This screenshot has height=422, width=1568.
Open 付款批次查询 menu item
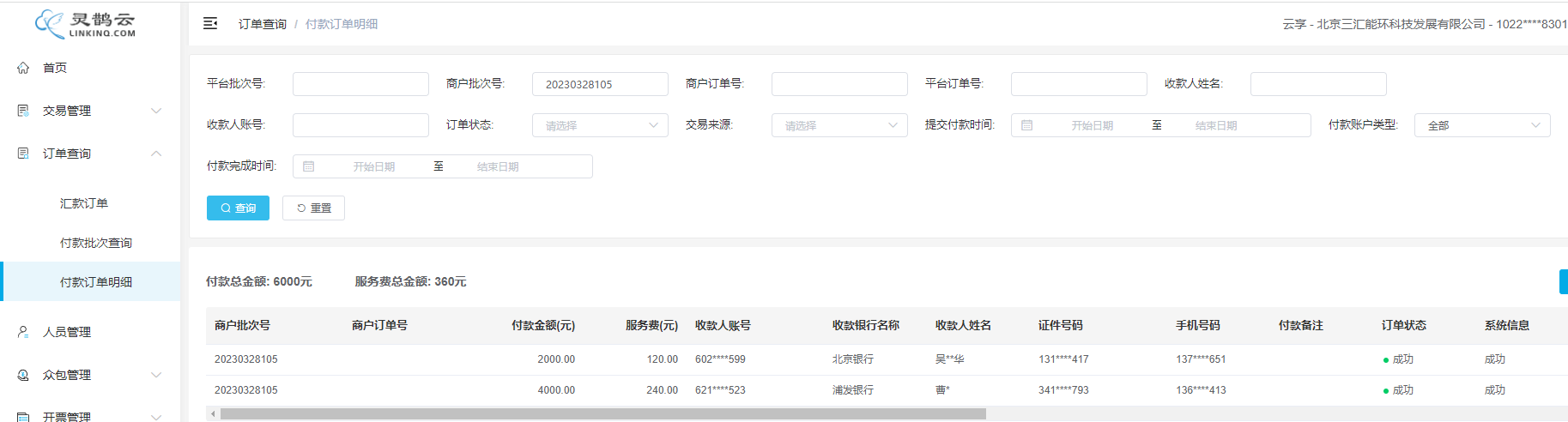tap(96, 243)
